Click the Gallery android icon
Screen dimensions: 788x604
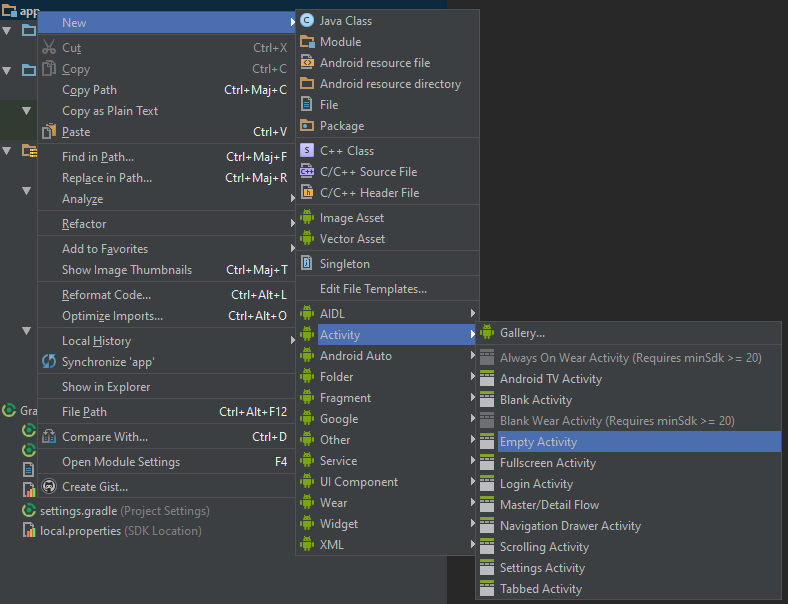[487, 333]
